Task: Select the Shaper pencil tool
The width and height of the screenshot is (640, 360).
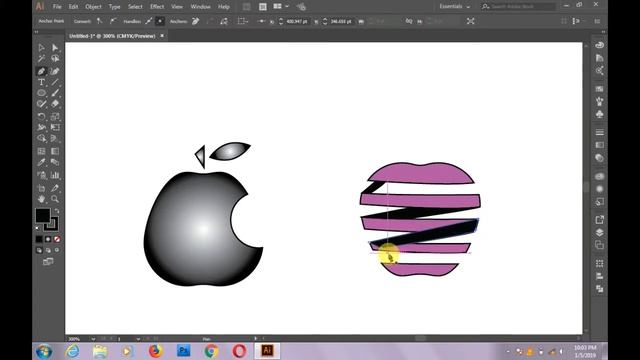Action: [42, 104]
